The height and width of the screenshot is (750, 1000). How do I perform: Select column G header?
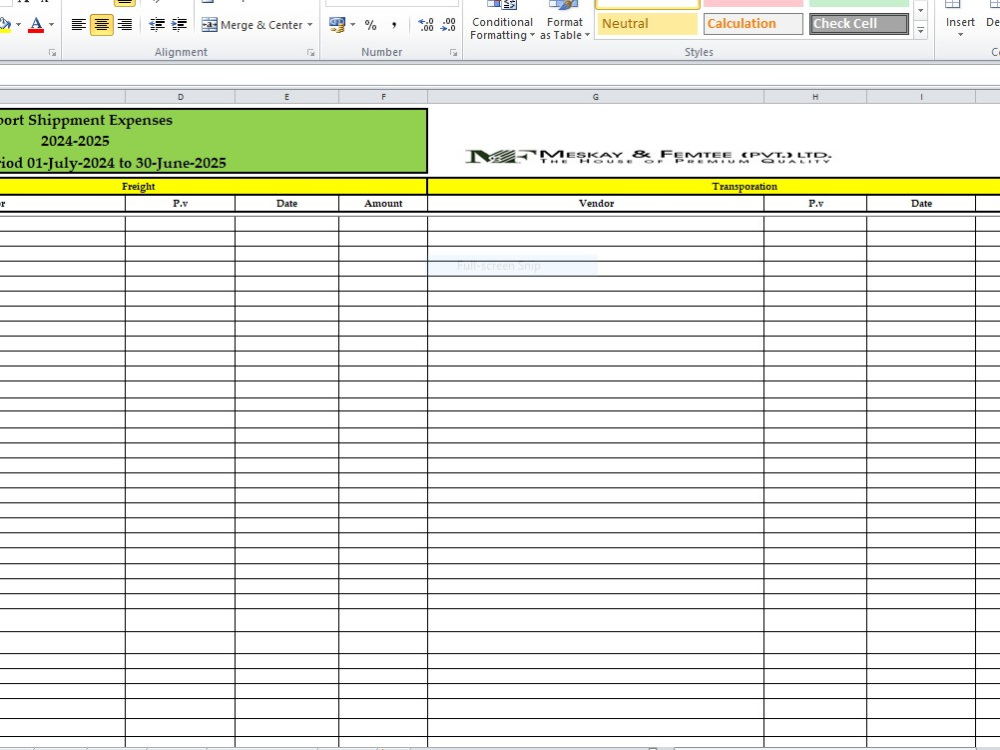(x=596, y=97)
